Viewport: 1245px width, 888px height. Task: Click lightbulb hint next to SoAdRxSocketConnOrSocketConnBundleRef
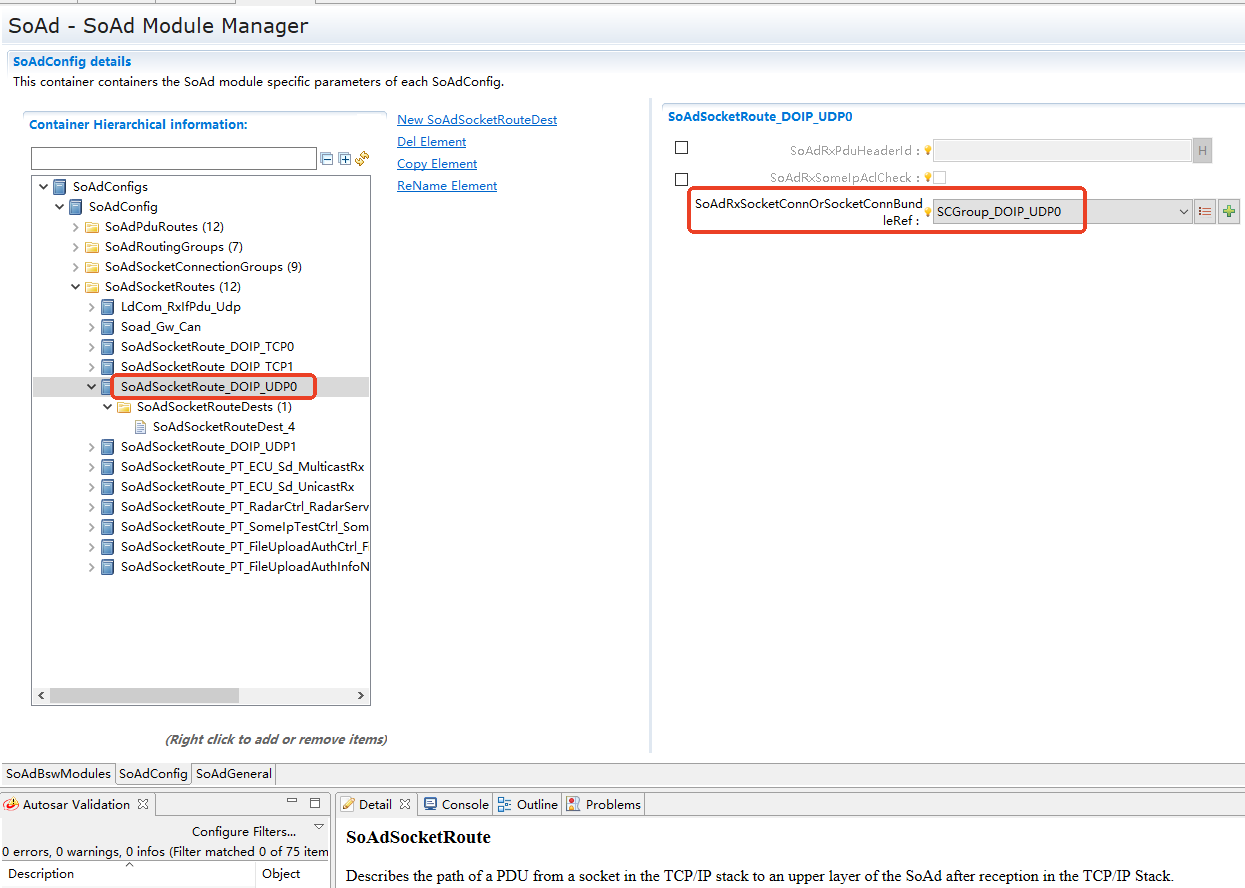[927, 212]
